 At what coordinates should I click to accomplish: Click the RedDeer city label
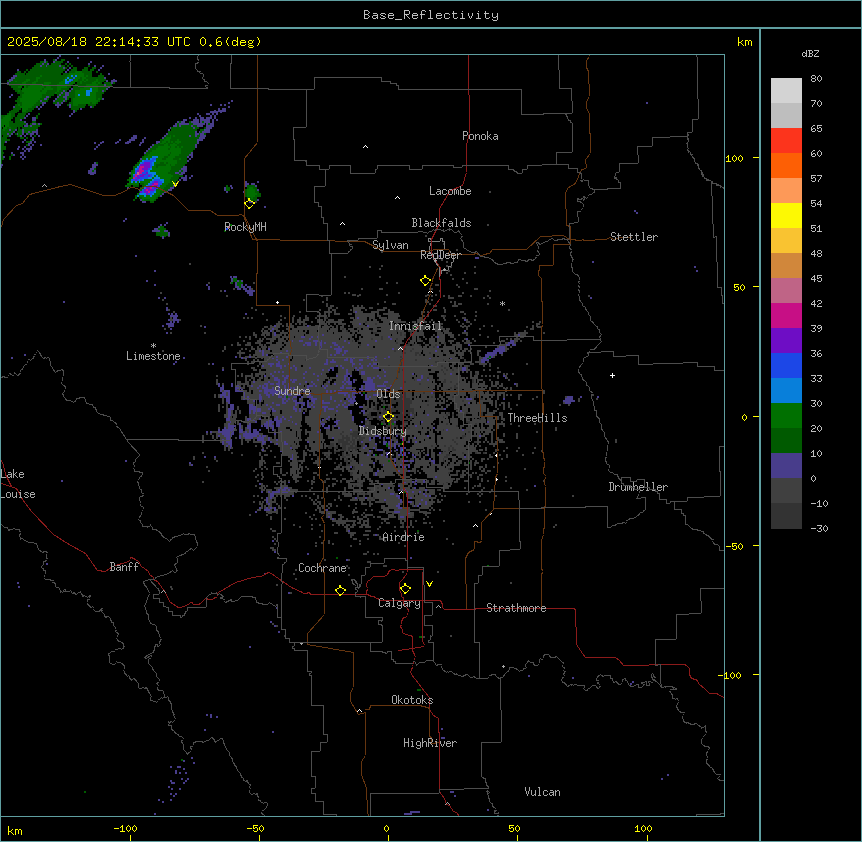(440, 255)
